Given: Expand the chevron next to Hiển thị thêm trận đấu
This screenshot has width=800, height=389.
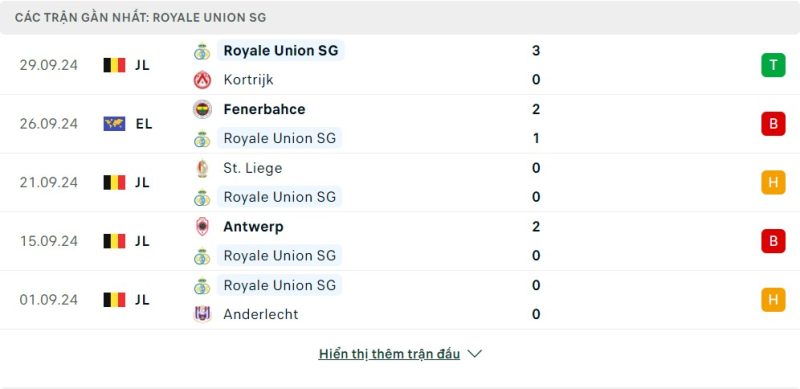Looking at the screenshot, I should pyautogui.click(x=474, y=354).
